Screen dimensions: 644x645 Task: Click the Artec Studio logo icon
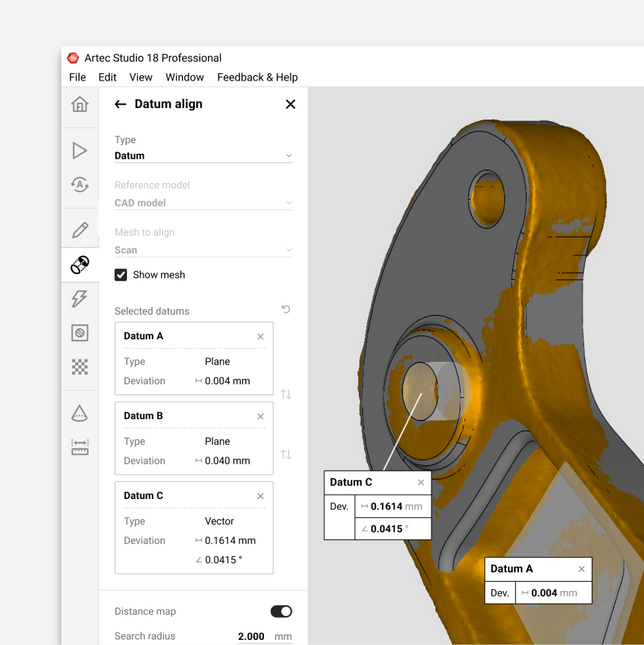click(x=73, y=58)
